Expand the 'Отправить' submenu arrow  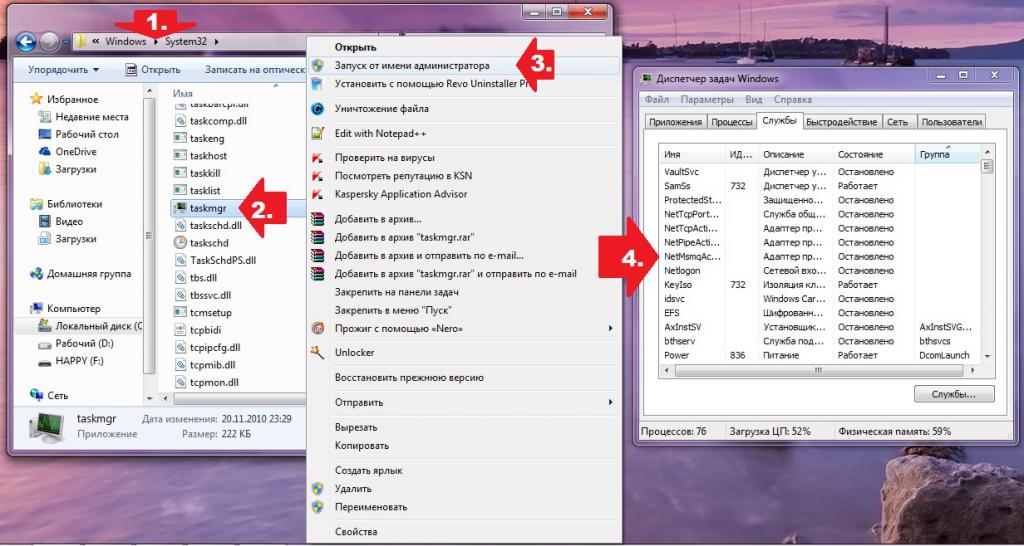(611, 402)
